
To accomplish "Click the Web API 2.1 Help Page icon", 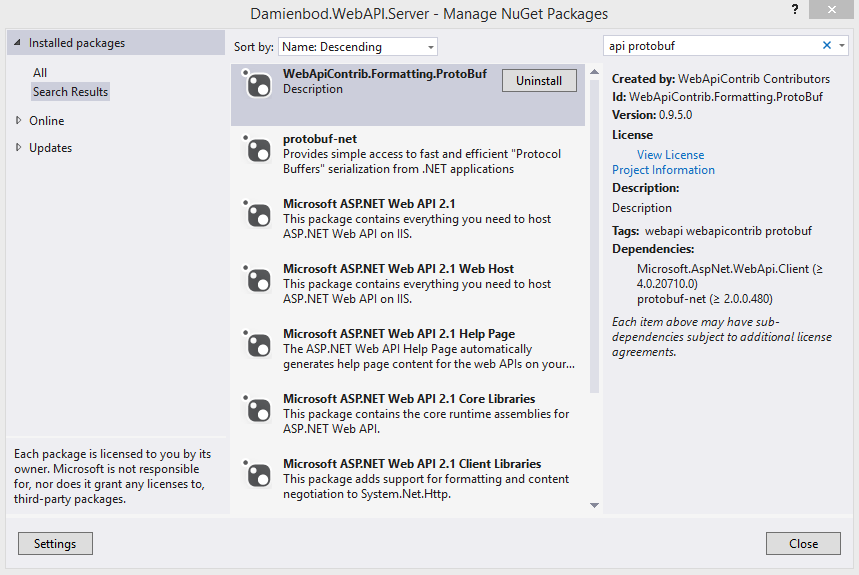I will click(x=258, y=345).
